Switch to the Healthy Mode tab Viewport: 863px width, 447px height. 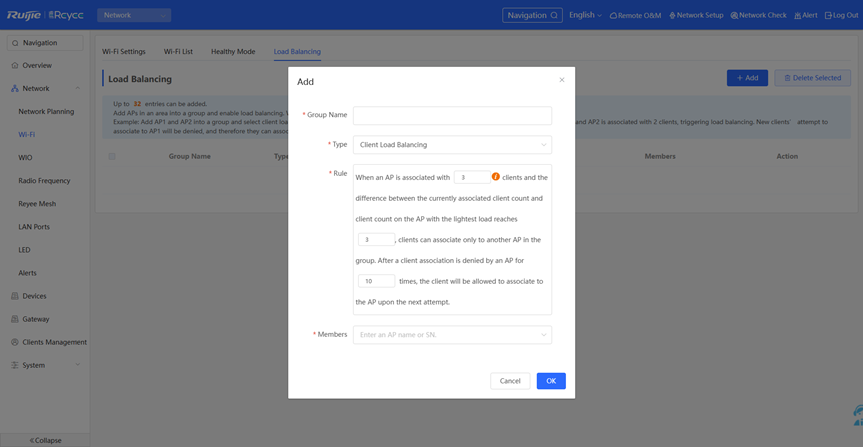232,52
